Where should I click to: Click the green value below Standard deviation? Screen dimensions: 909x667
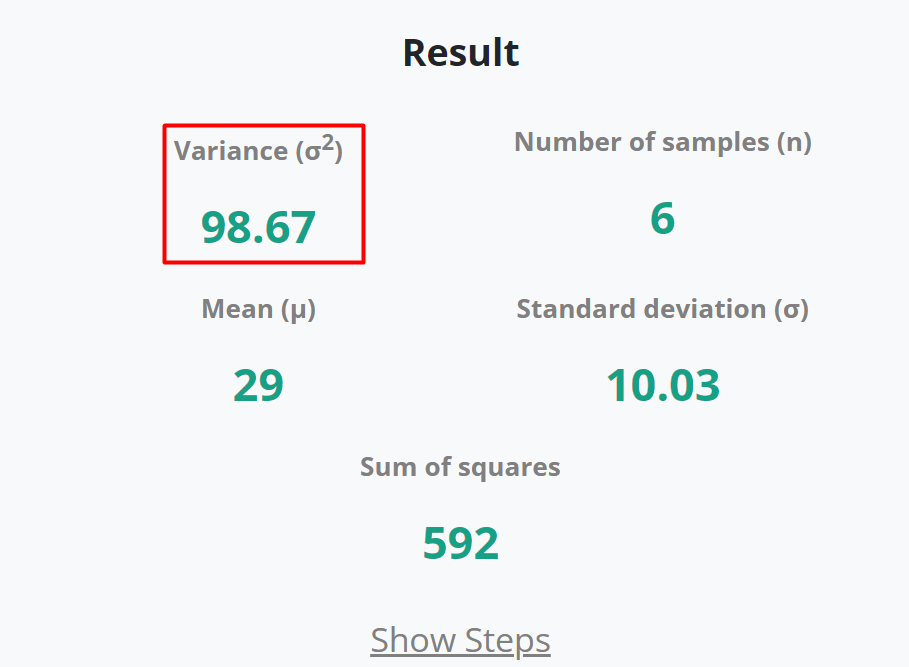coord(662,384)
